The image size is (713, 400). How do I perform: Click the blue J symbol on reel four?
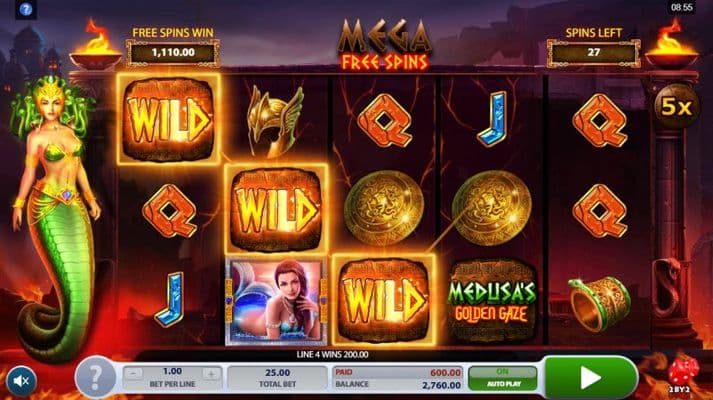[492, 119]
